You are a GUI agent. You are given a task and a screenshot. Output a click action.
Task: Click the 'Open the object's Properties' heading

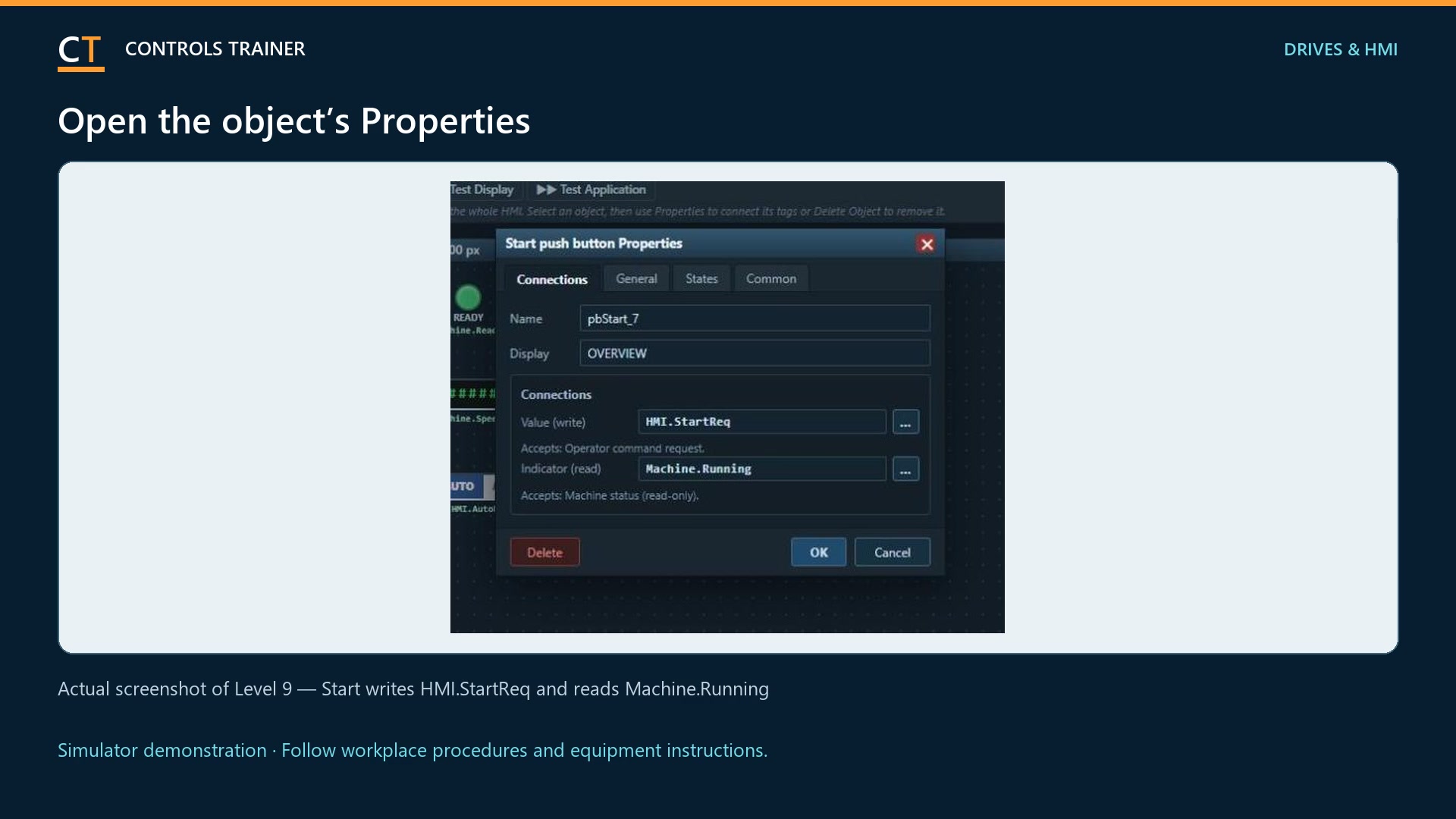pyautogui.click(x=294, y=121)
